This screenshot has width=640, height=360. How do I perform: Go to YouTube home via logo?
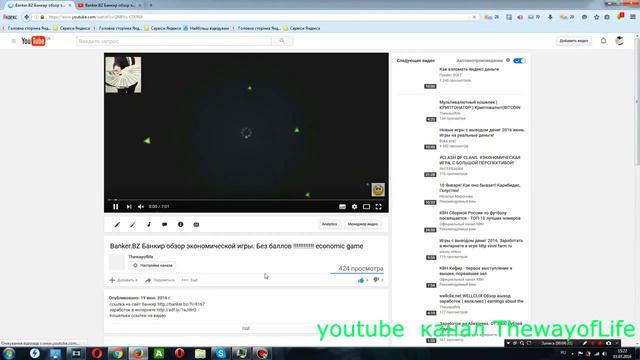point(35,41)
